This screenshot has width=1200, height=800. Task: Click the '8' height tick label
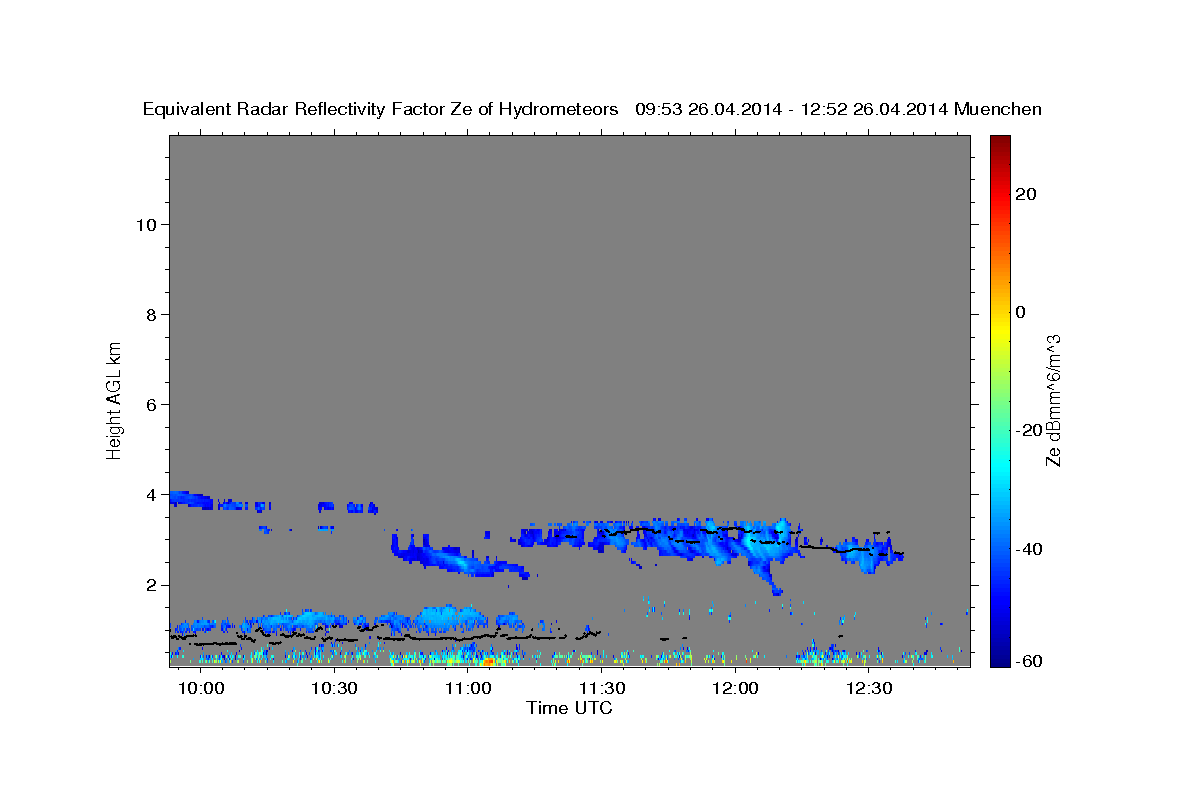pyautogui.click(x=152, y=315)
